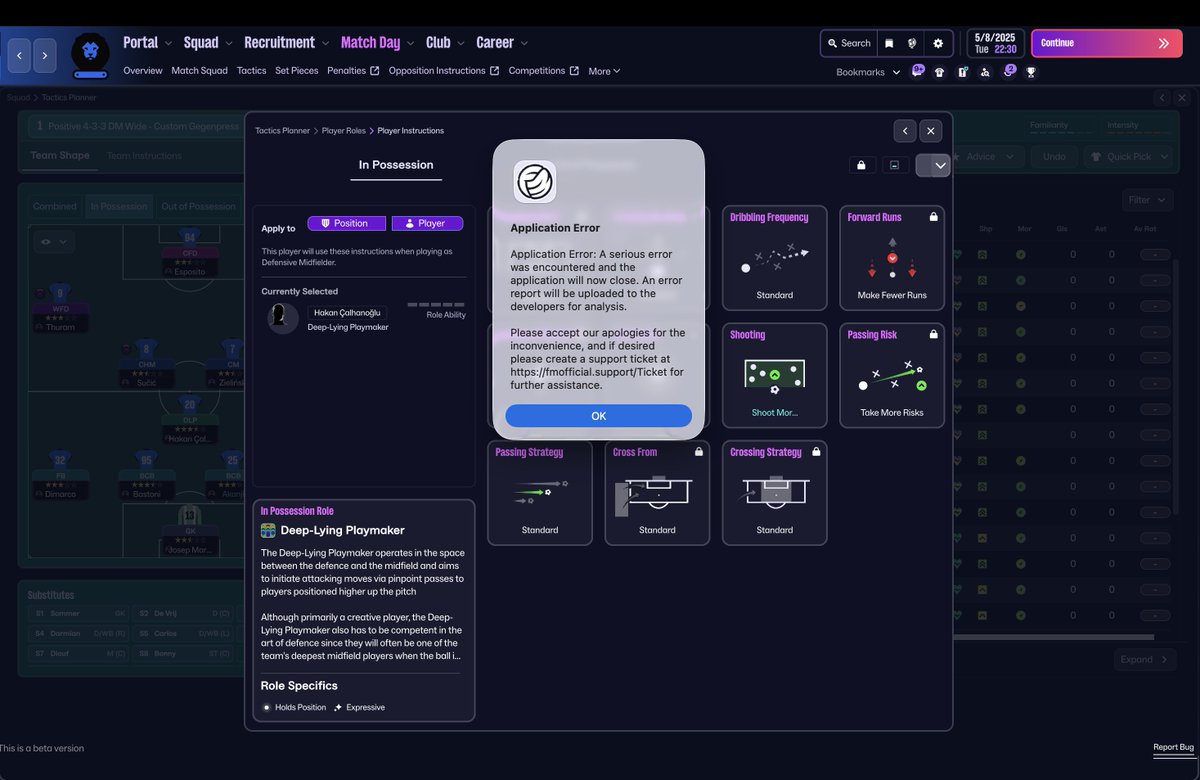The width and height of the screenshot is (1200, 780).
Task: Open the scouting icon near Bookmarks
Action: click(985, 72)
